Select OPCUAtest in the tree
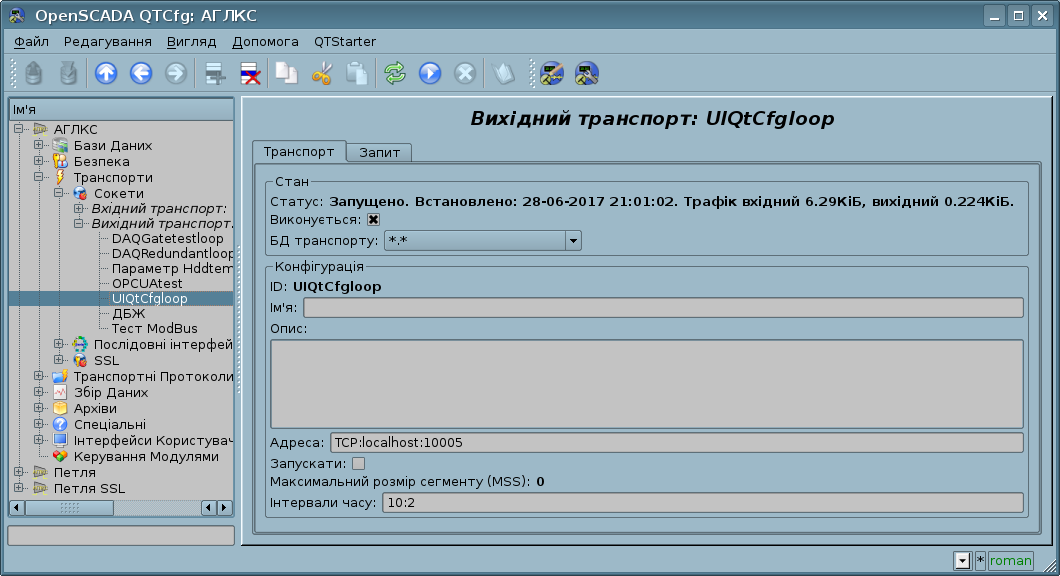 tap(147, 283)
